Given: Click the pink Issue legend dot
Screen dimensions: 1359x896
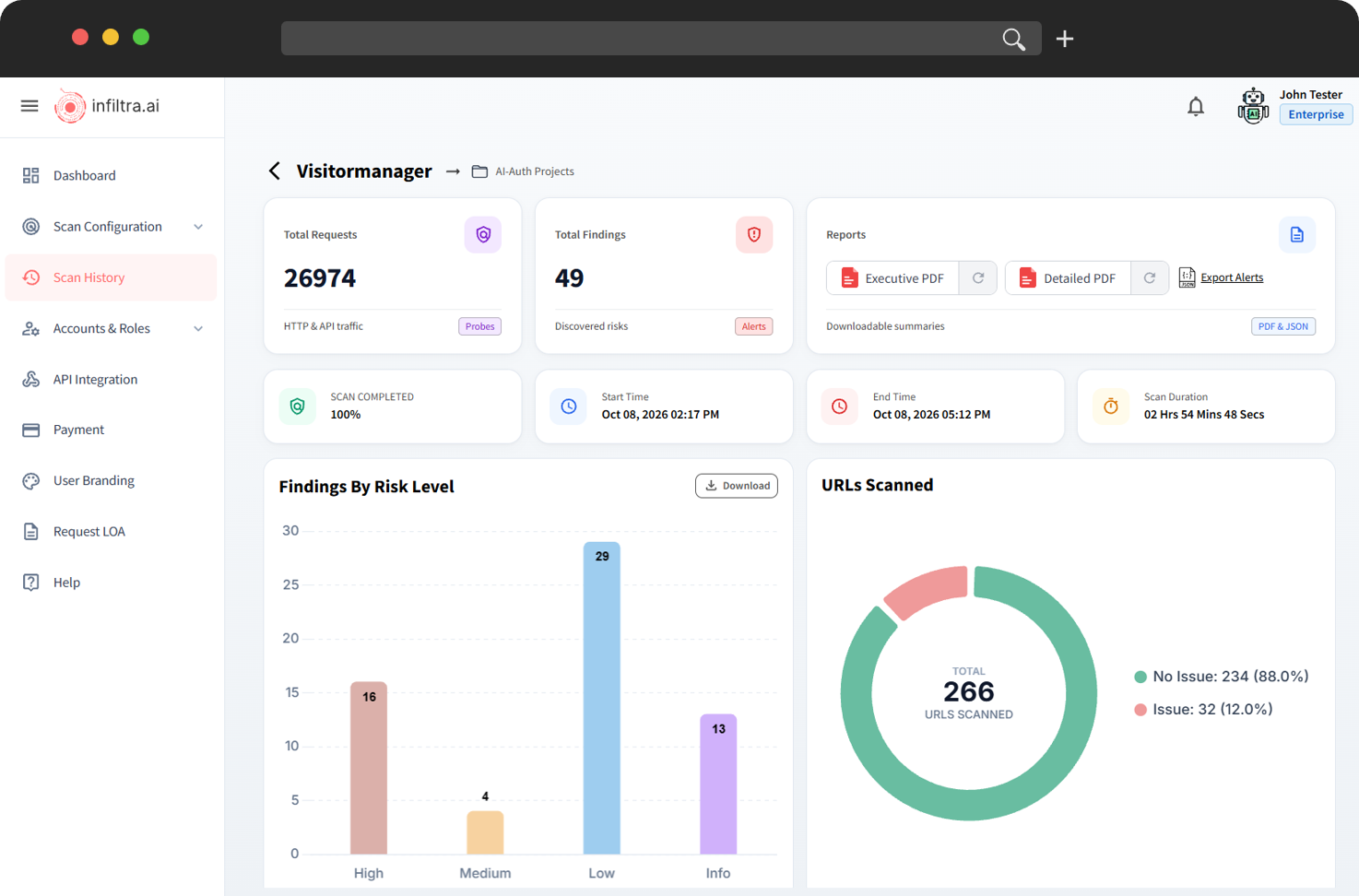Looking at the screenshot, I should tap(1140, 710).
